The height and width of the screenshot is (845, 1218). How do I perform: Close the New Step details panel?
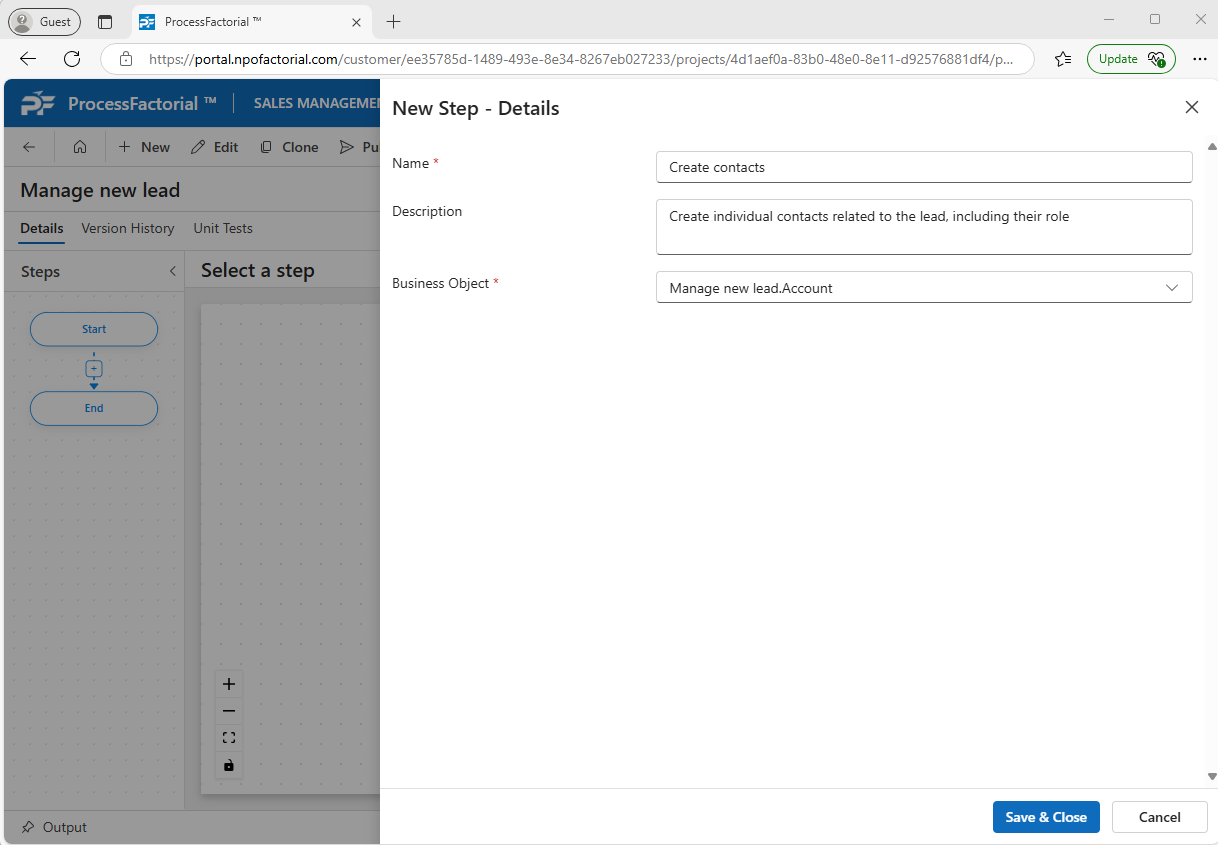coord(1191,108)
